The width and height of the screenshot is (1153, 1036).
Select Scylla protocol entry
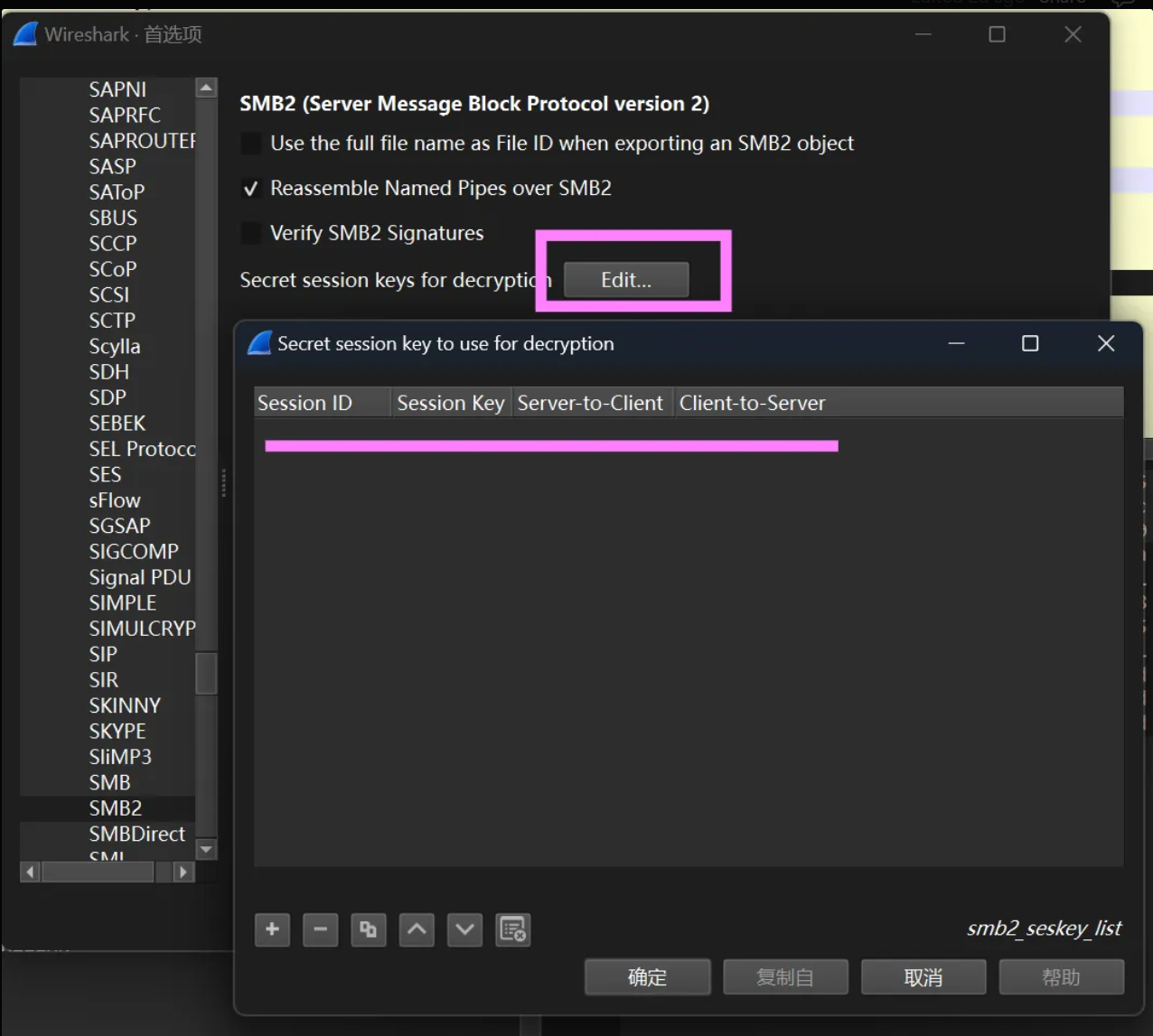coord(115,347)
